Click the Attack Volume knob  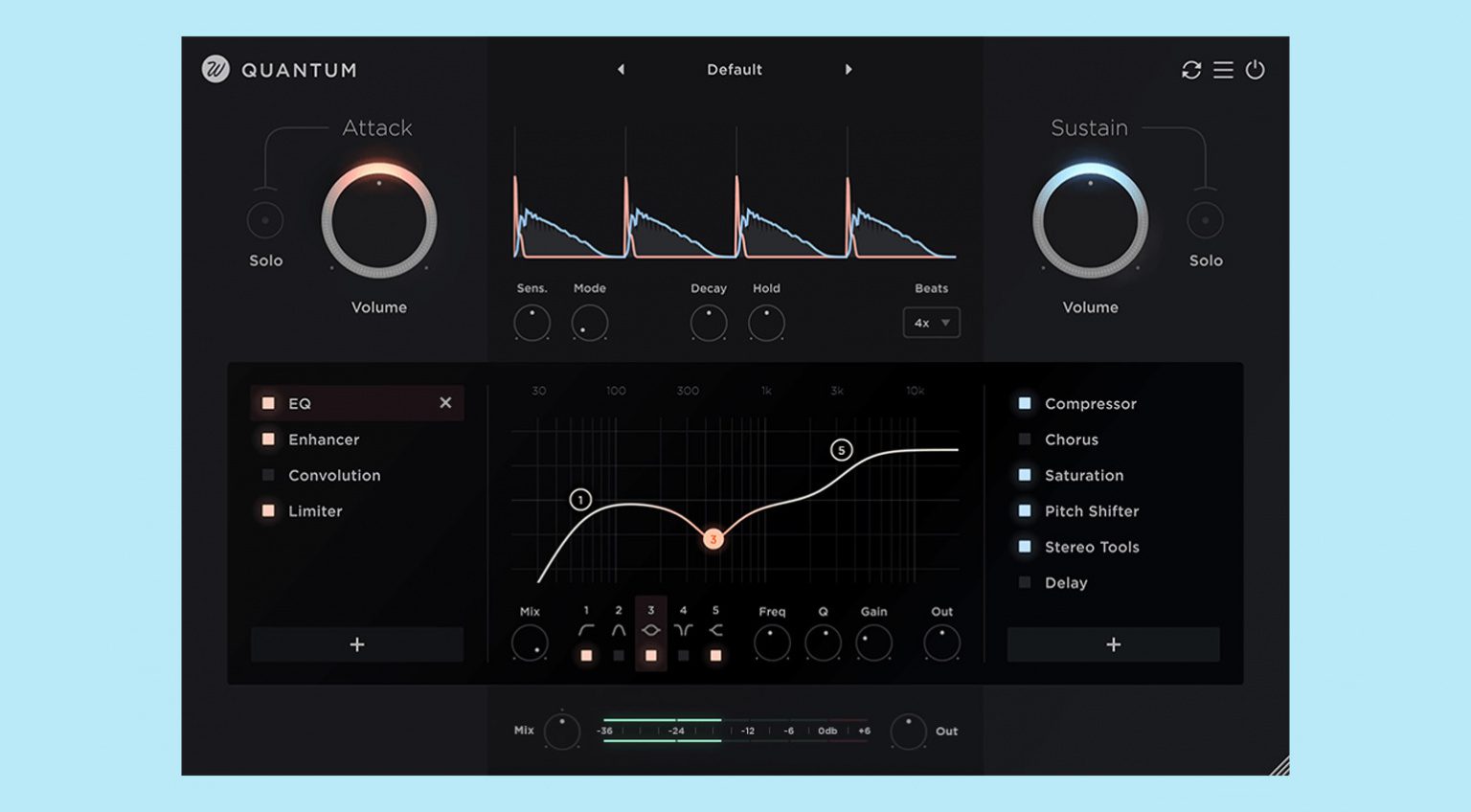[x=379, y=221]
